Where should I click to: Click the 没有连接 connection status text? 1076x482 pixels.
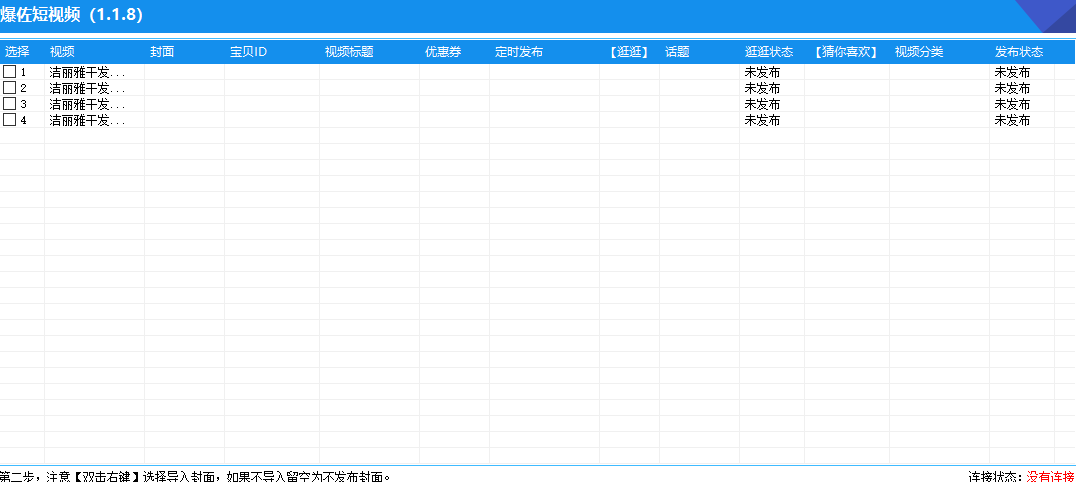click(1050, 476)
